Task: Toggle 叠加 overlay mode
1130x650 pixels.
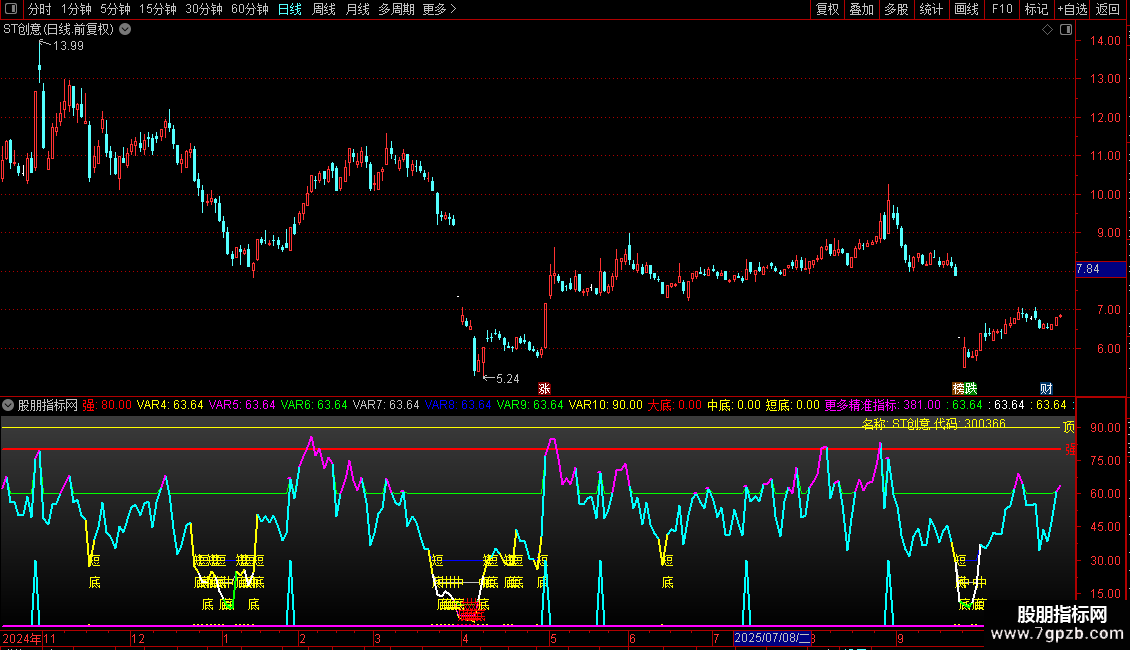Action: (x=861, y=9)
